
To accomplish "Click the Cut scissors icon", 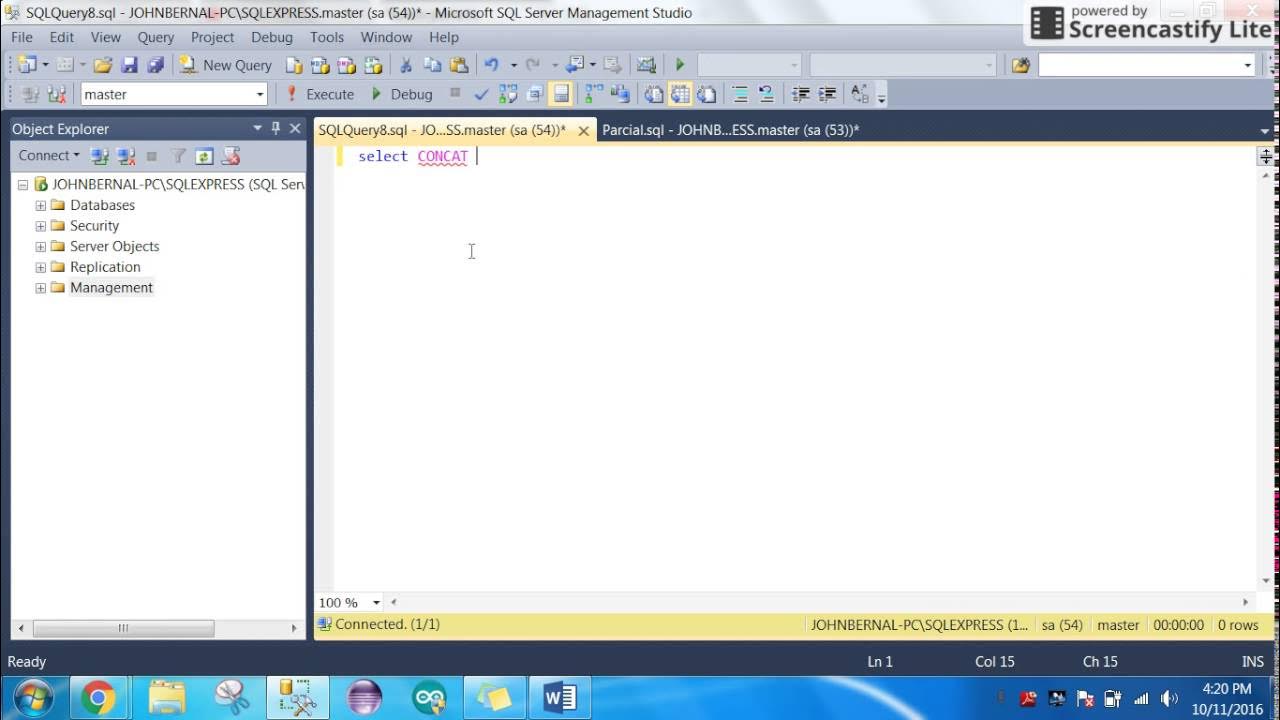I will click(x=406, y=65).
